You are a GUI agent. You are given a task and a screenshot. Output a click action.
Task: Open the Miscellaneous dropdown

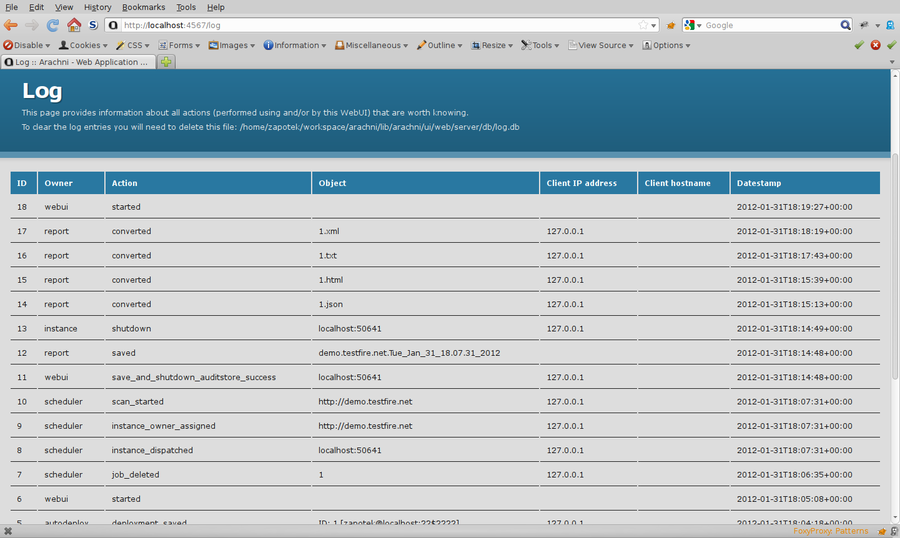point(371,45)
